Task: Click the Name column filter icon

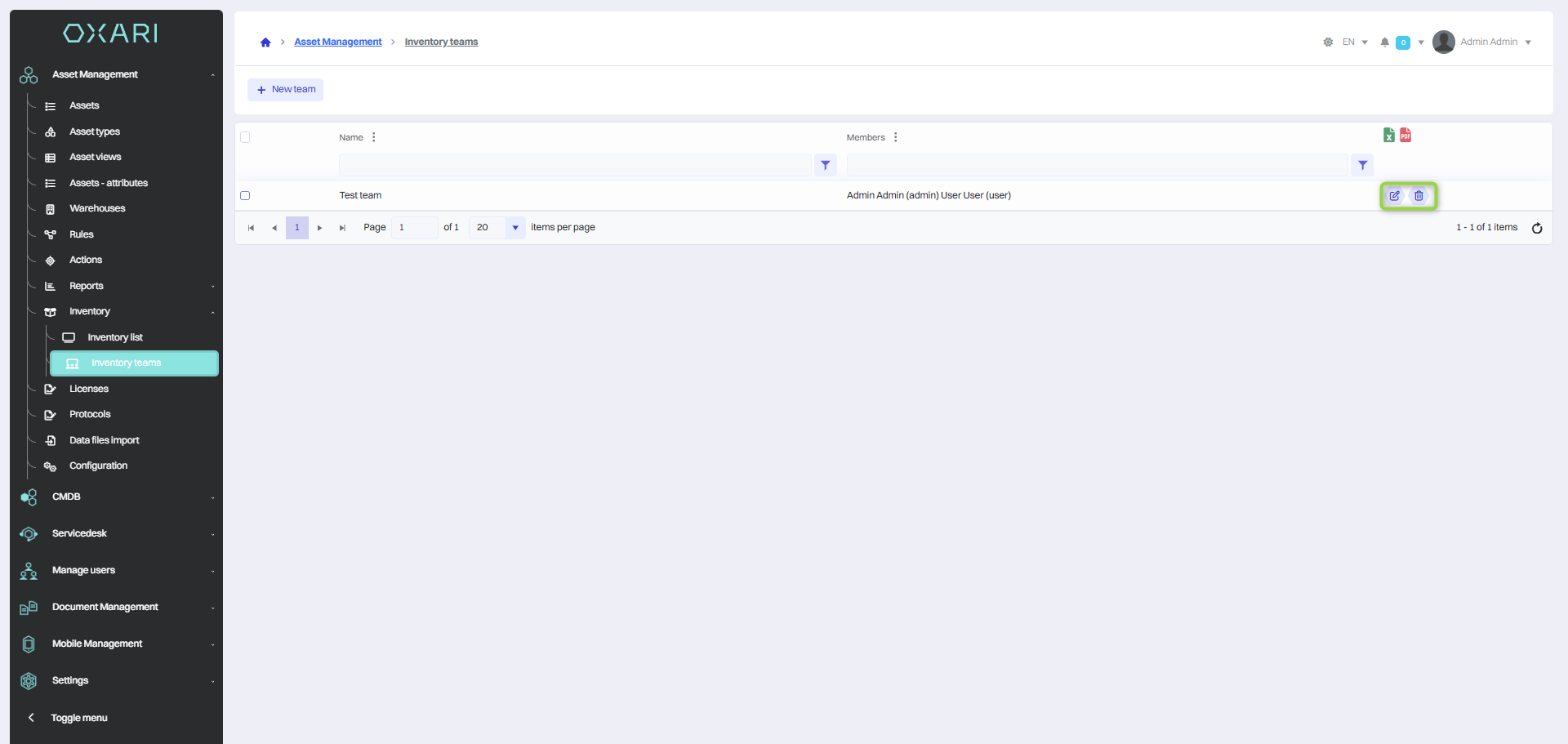Action: point(826,166)
